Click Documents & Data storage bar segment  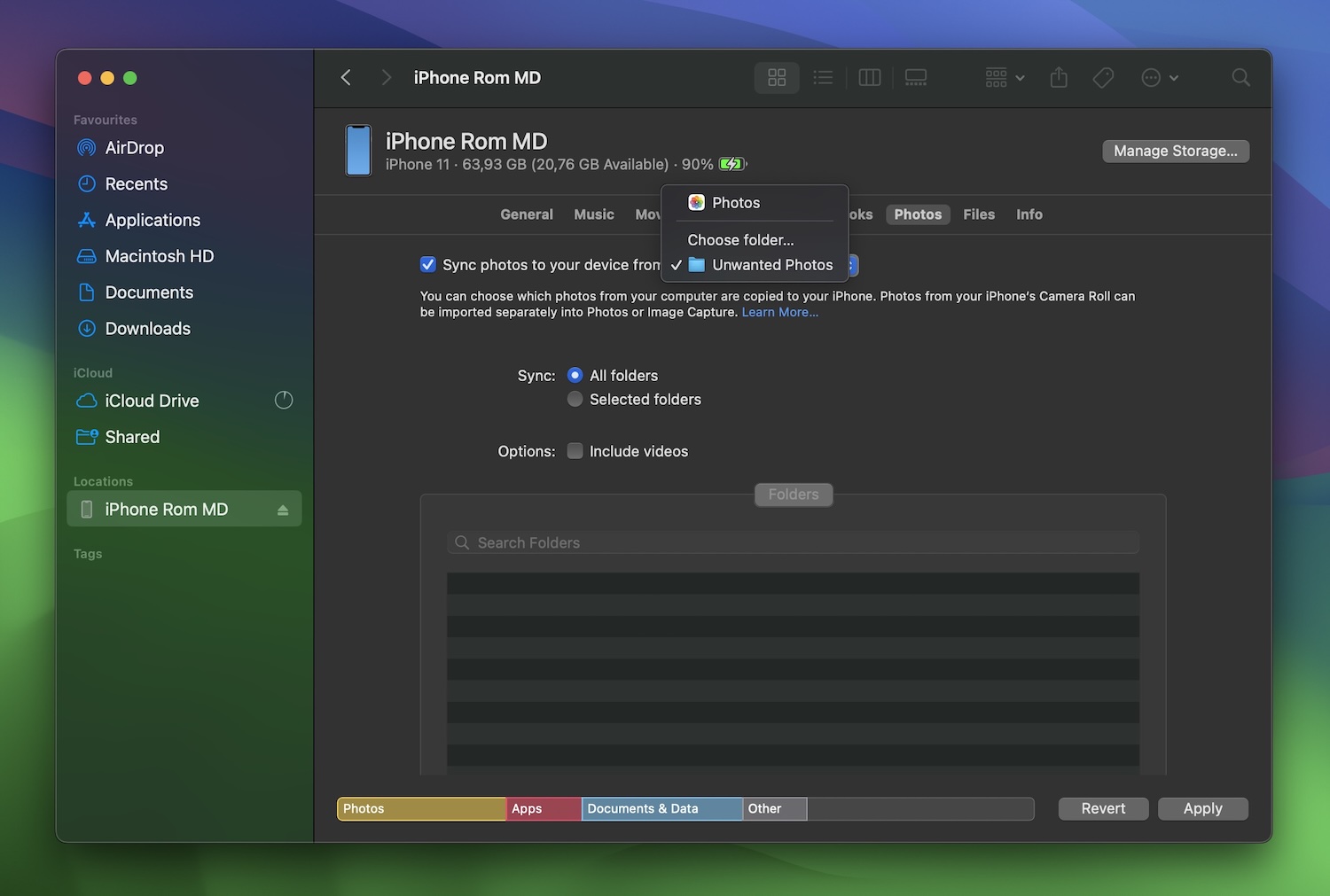click(x=662, y=808)
